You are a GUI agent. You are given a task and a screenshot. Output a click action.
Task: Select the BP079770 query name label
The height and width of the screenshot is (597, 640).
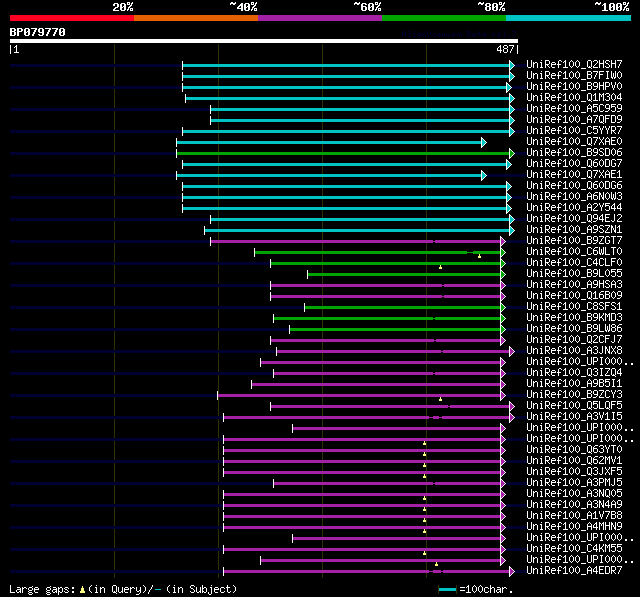point(38,32)
